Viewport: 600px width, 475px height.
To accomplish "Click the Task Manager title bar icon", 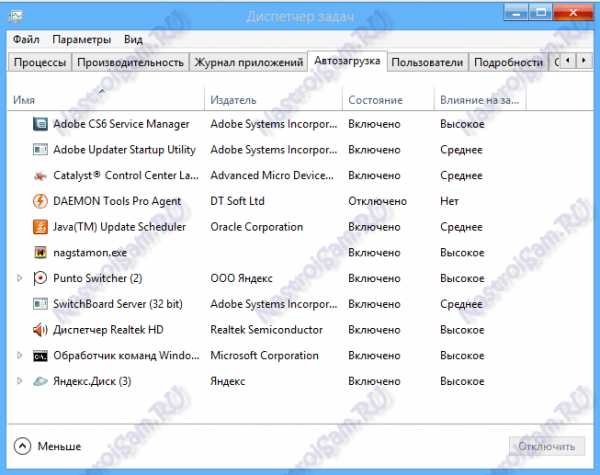I will 16,16.
